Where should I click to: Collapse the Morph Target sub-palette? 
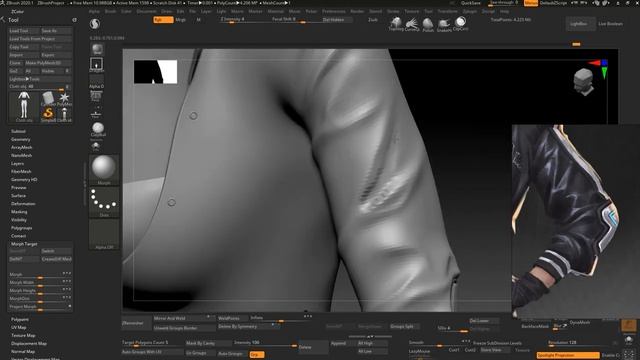pyautogui.click(x=24, y=244)
